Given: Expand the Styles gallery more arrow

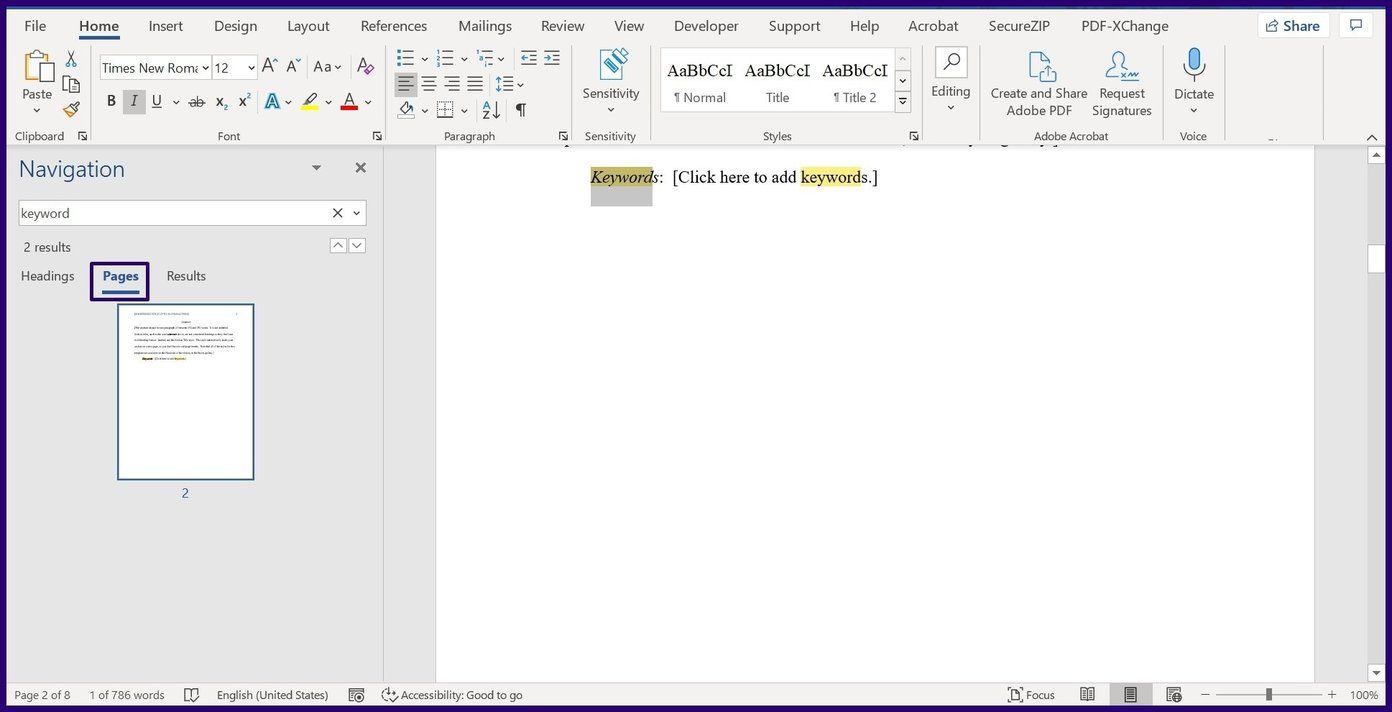Looking at the screenshot, I should (903, 102).
